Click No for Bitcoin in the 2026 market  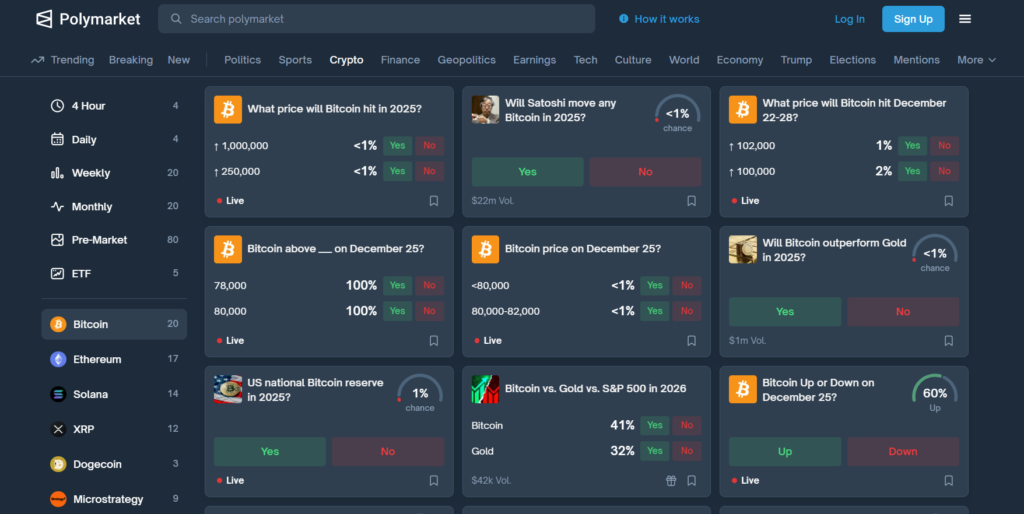pyautogui.click(x=687, y=425)
